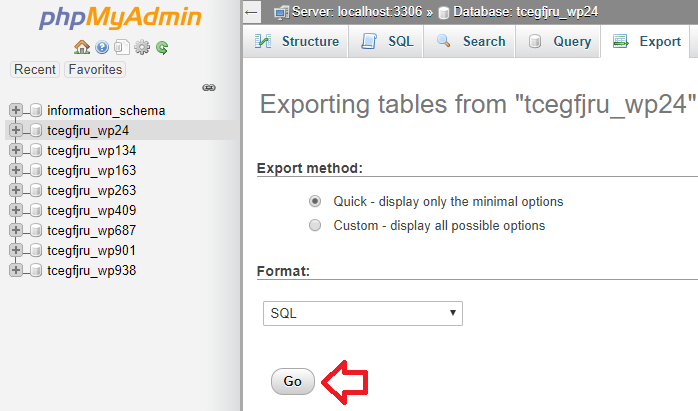Open tcegfjru_wp24 database link
This screenshot has height=411, width=698.
tap(88, 130)
